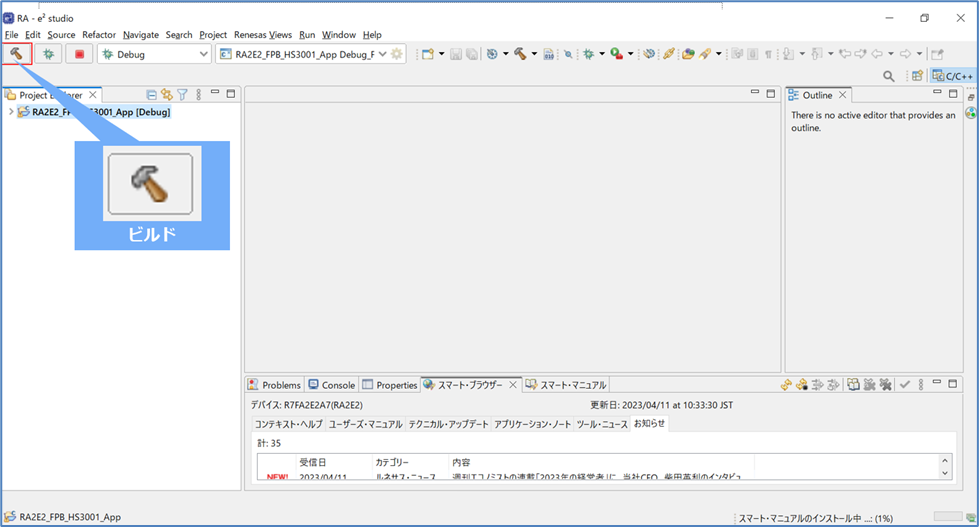Open the Search flashlight dropdown arrow

(719, 54)
